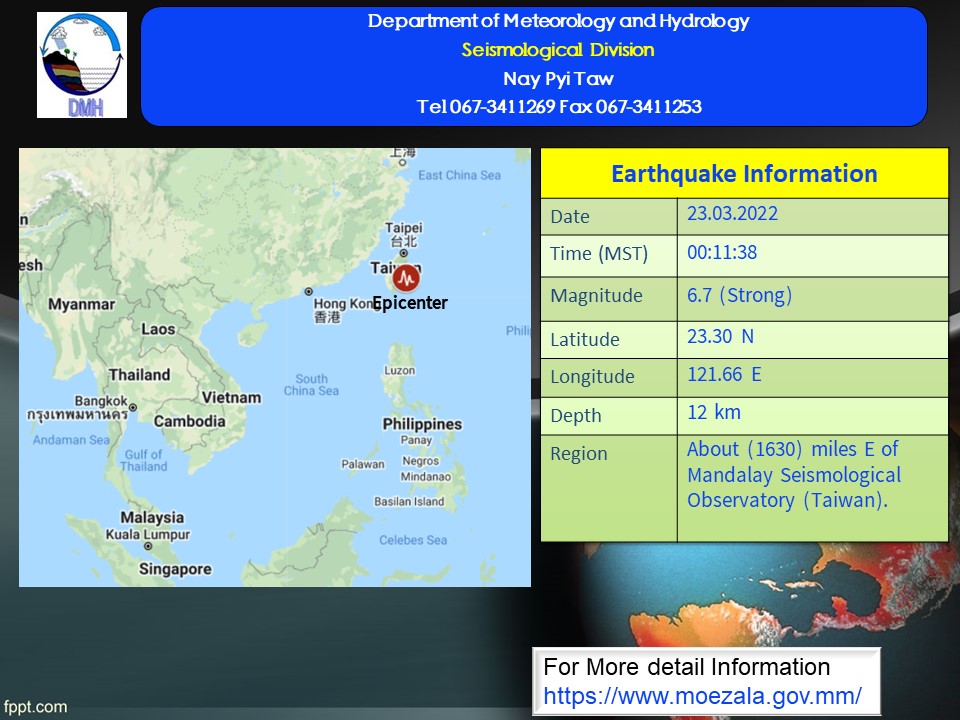Image resolution: width=960 pixels, height=720 pixels.
Task: Select the "6.7 (Strong)" magnitude value
Action: tap(740, 295)
